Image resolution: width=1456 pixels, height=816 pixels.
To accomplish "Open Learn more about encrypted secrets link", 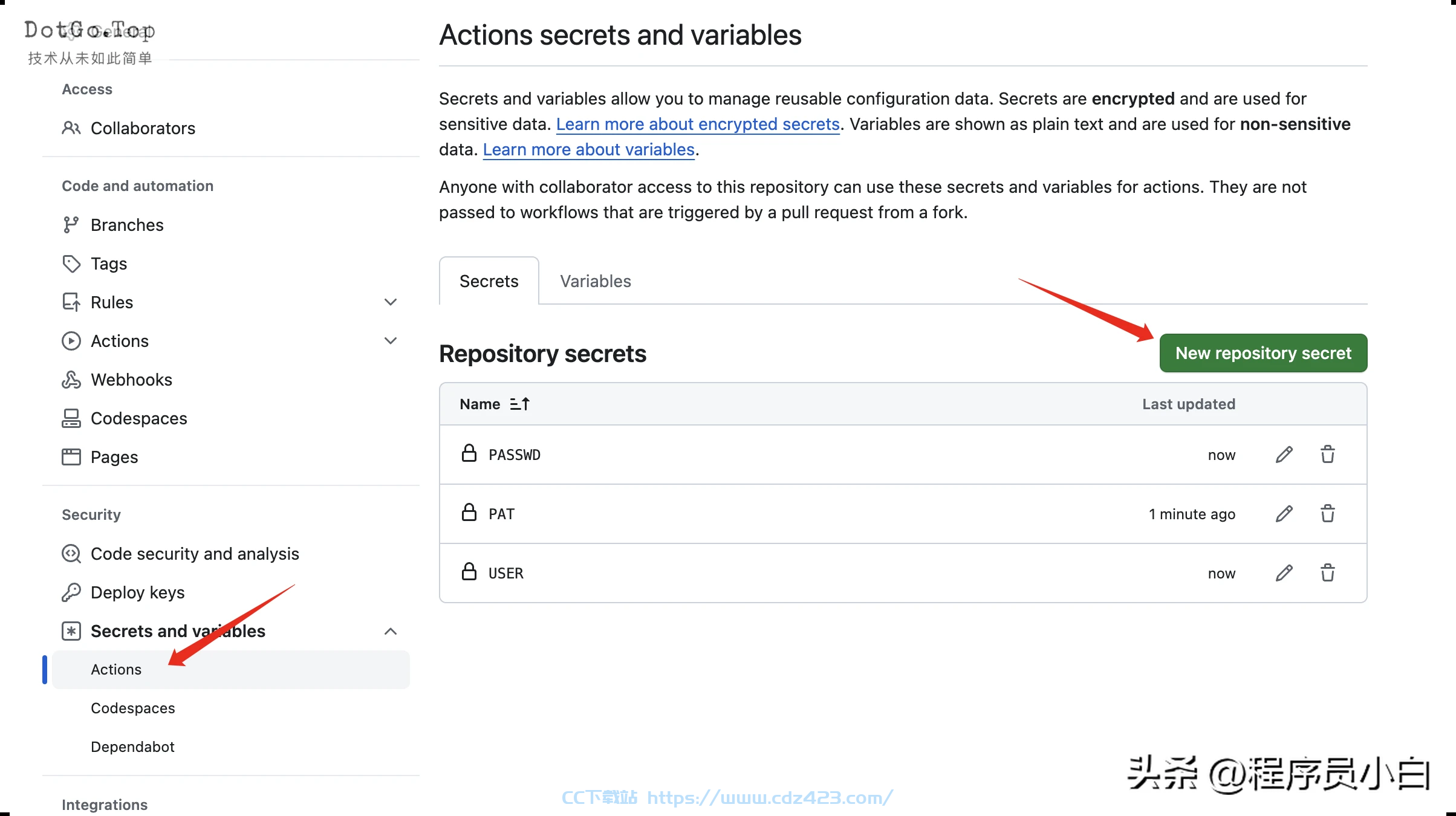I will [x=698, y=124].
